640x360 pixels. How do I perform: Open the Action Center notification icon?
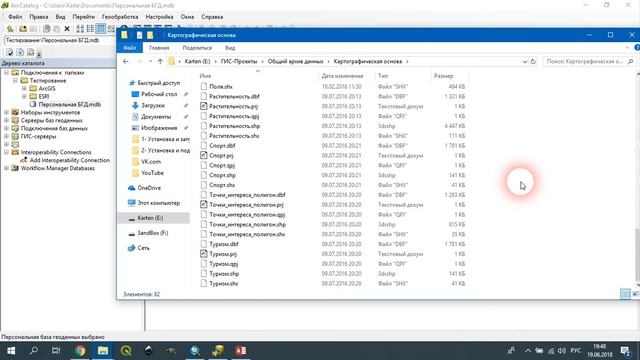coord(625,351)
